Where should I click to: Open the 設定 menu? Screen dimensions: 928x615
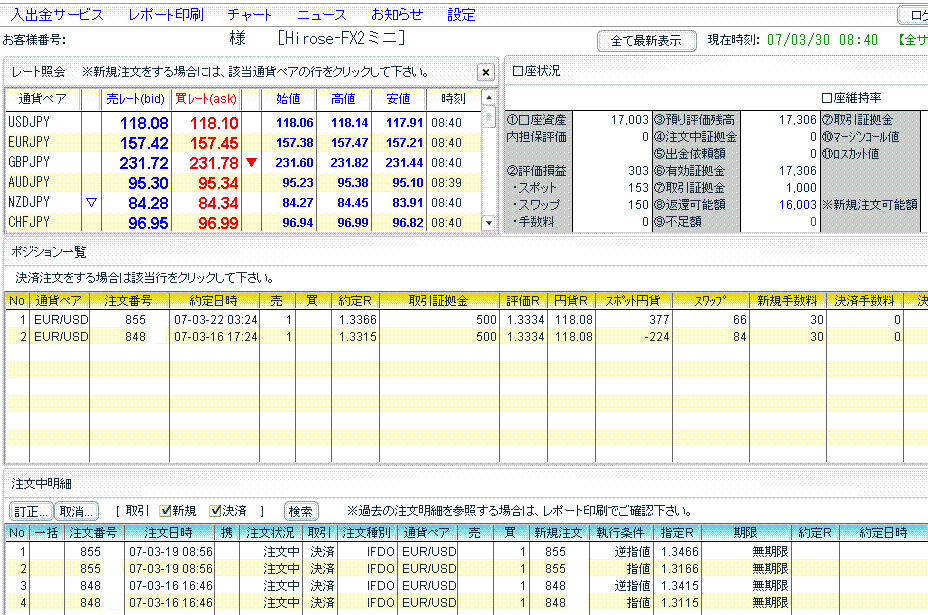(461, 15)
